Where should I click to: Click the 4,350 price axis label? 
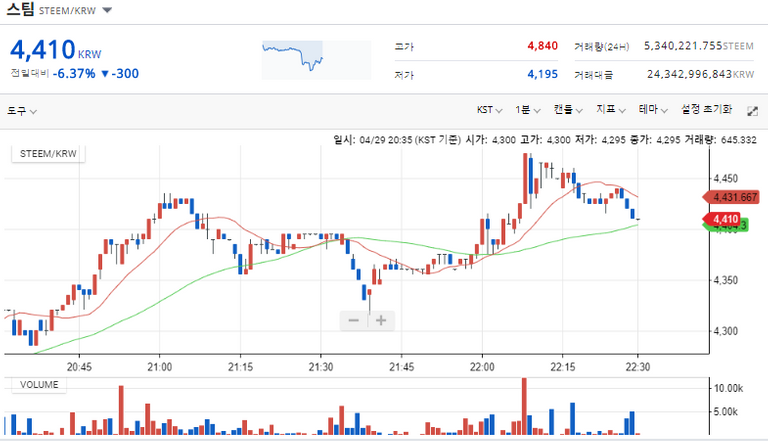[x=725, y=280]
